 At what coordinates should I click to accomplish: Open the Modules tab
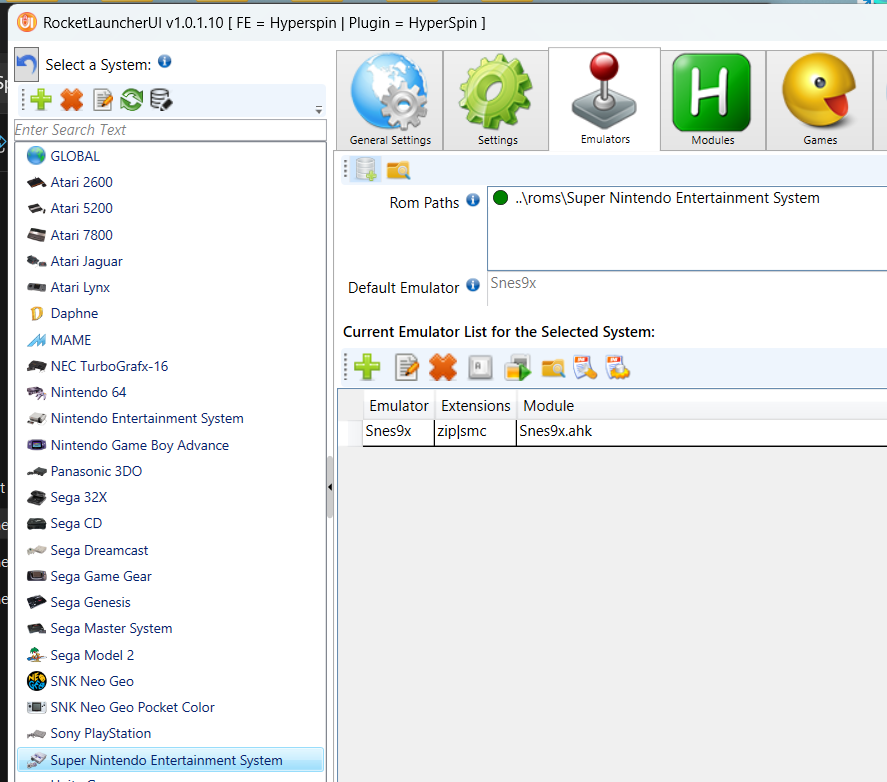click(713, 100)
